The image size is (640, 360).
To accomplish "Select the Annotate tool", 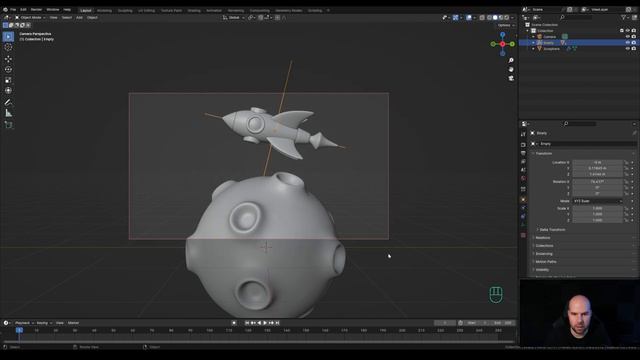I will 8,102.
